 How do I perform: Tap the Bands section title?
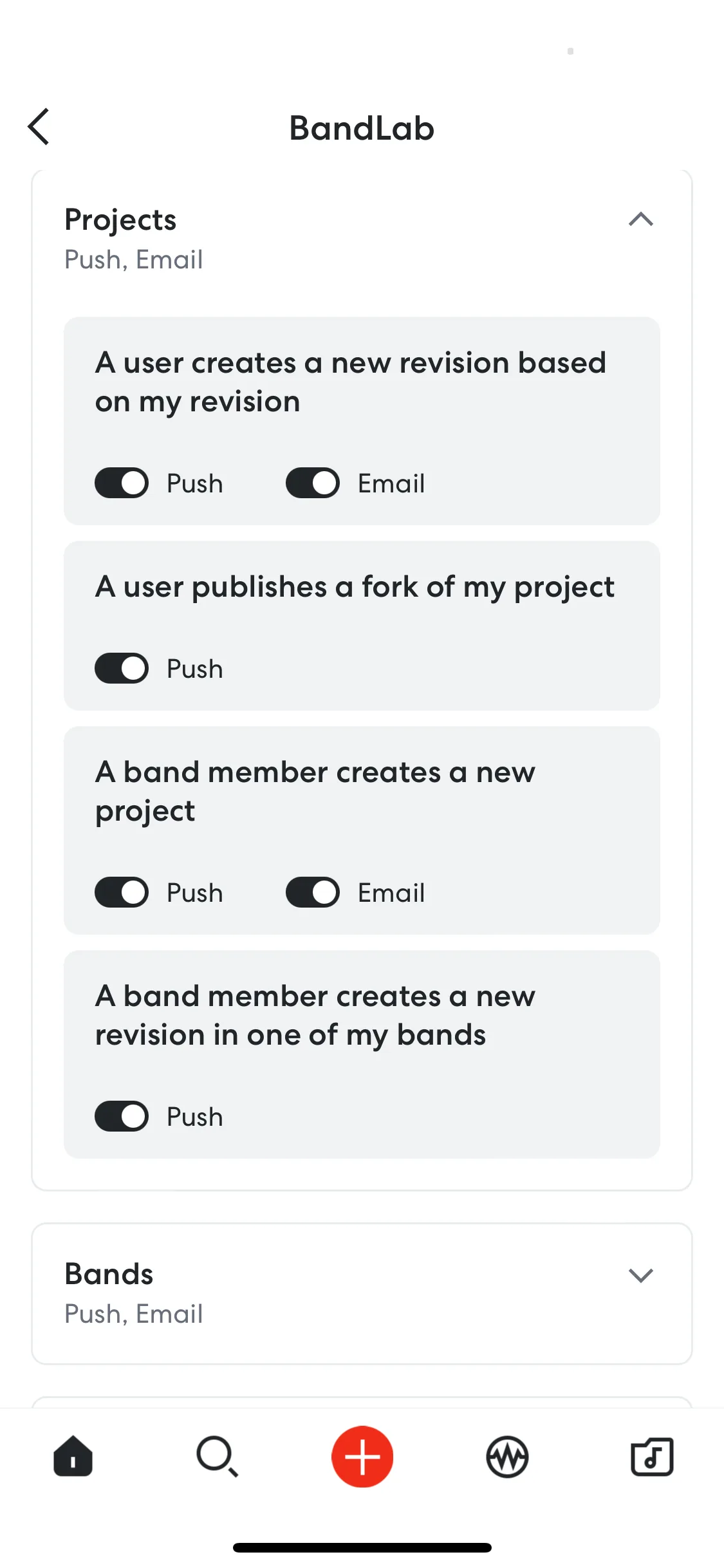click(109, 1274)
